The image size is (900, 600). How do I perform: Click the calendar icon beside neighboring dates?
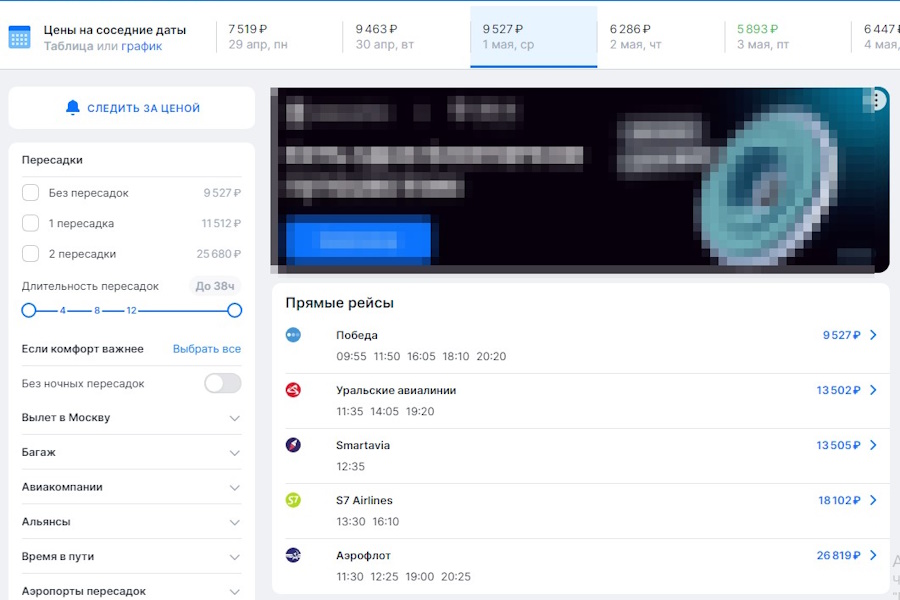pos(20,37)
